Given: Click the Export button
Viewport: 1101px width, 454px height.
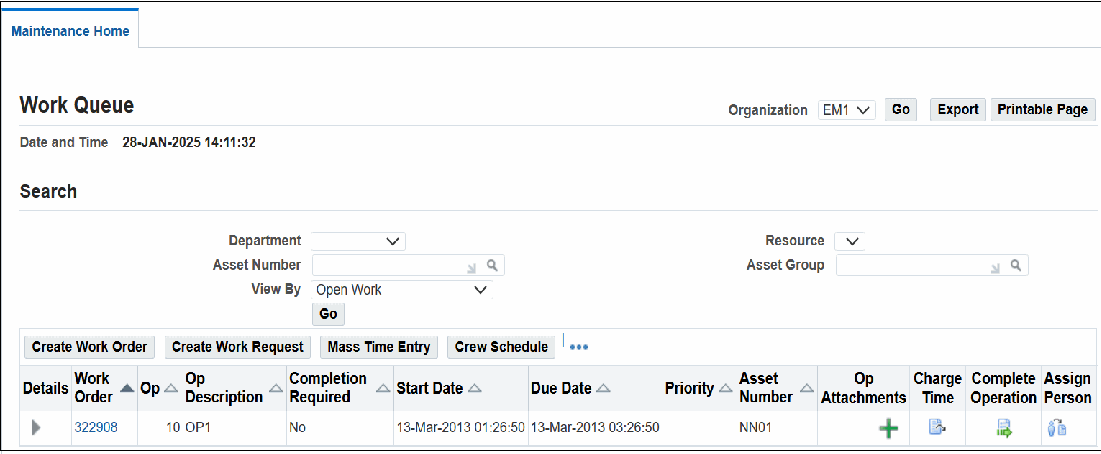Looking at the screenshot, I should pyautogui.click(x=958, y=109).
